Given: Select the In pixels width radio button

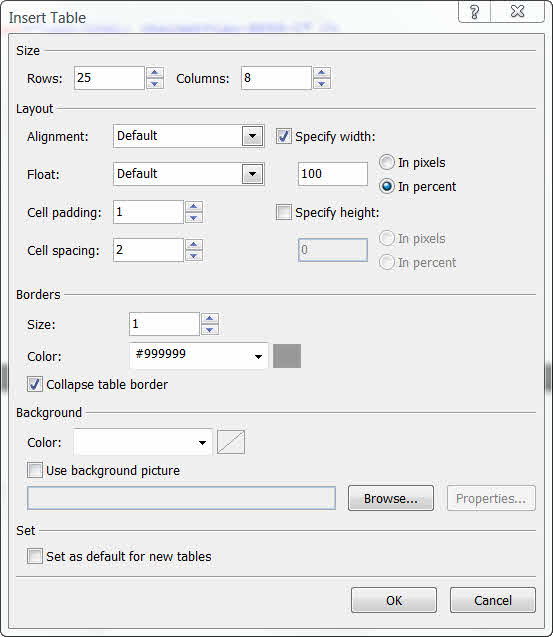Looking at the screenshot, I should [387, 162].
